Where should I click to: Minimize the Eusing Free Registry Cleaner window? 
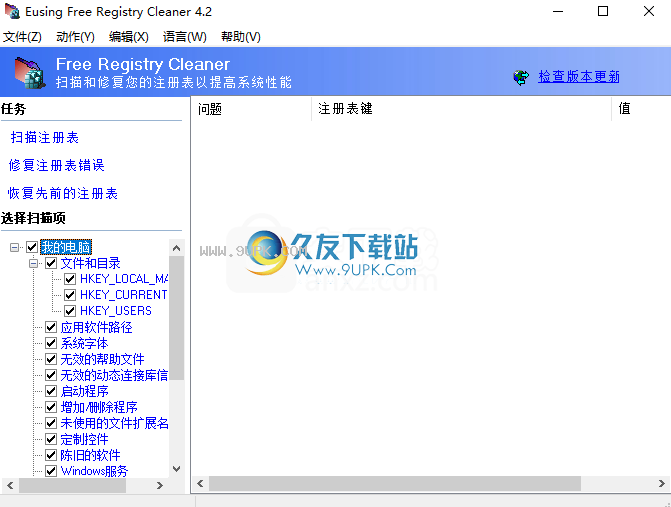(558, 12)
